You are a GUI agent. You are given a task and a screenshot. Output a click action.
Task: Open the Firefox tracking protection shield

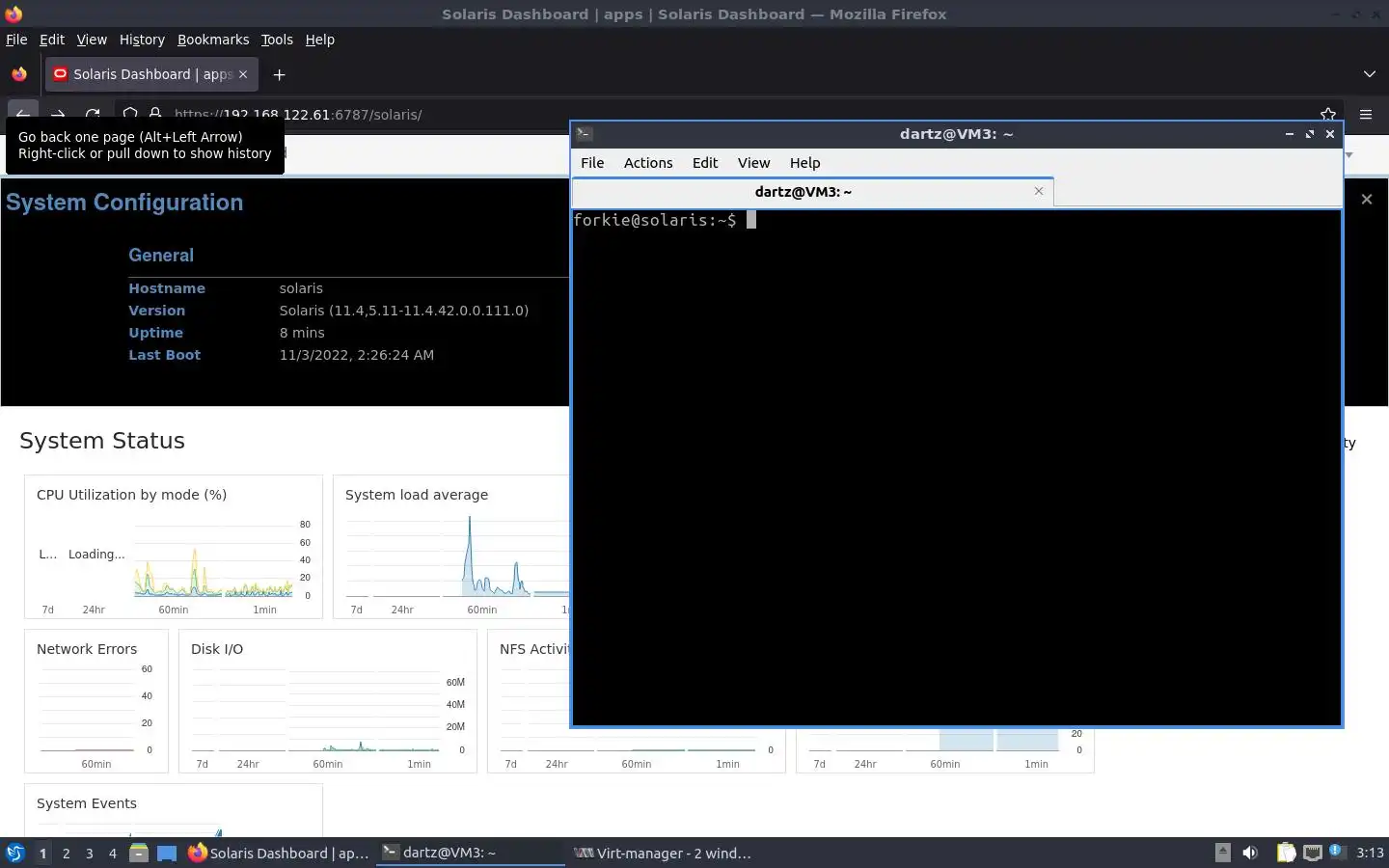click(130, 114)
